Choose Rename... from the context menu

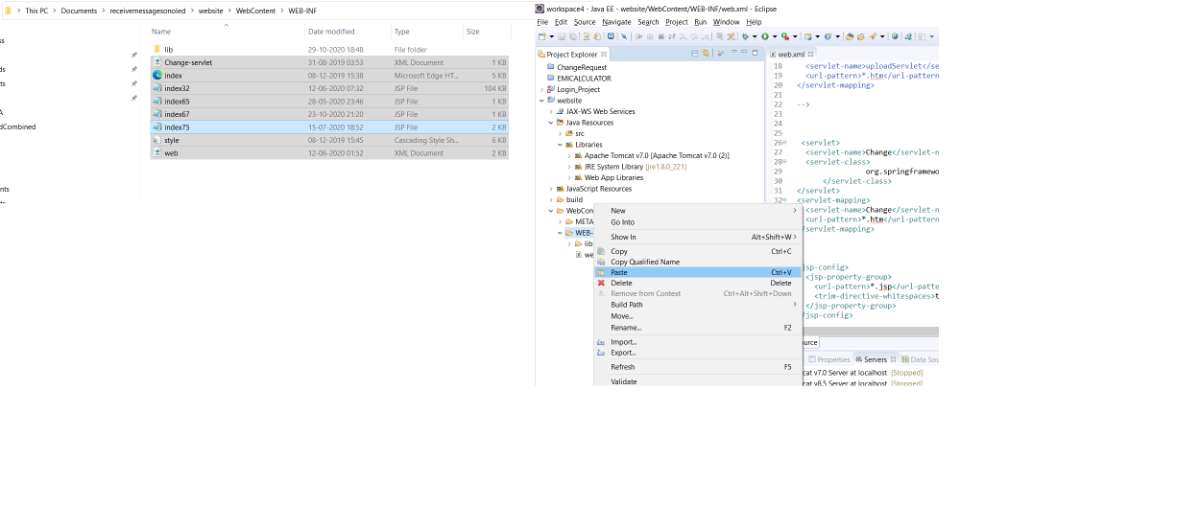(698, 327)
